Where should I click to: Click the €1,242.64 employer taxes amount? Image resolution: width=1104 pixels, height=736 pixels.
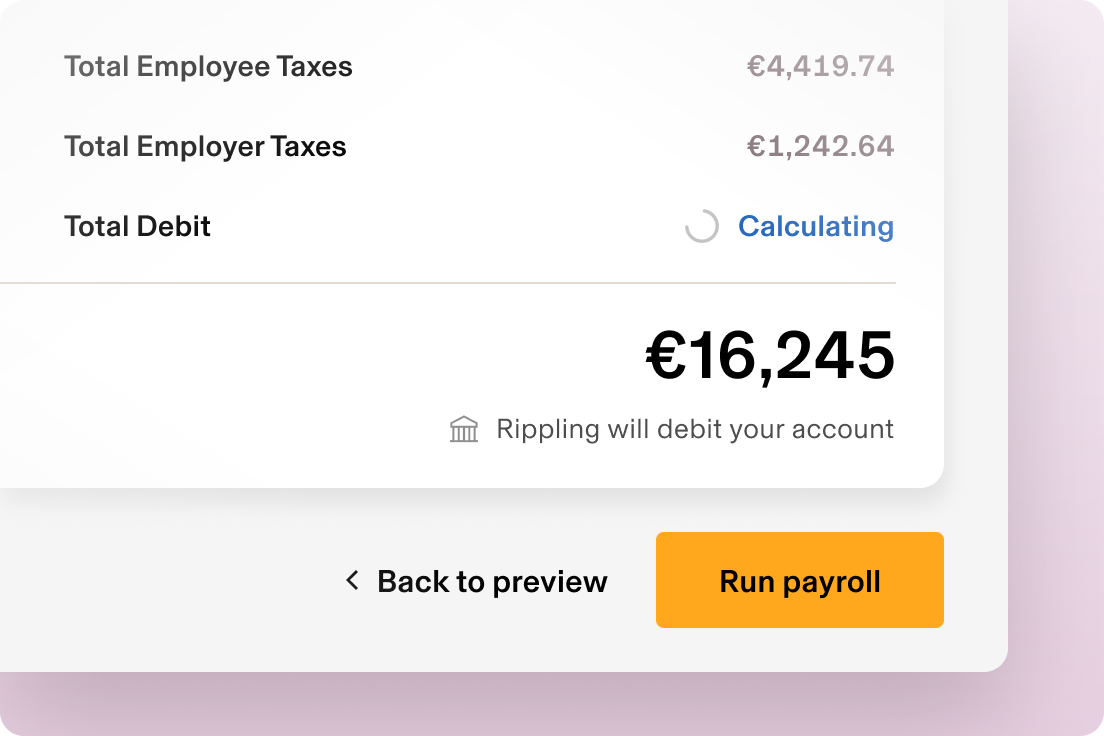tap(820, 147)
